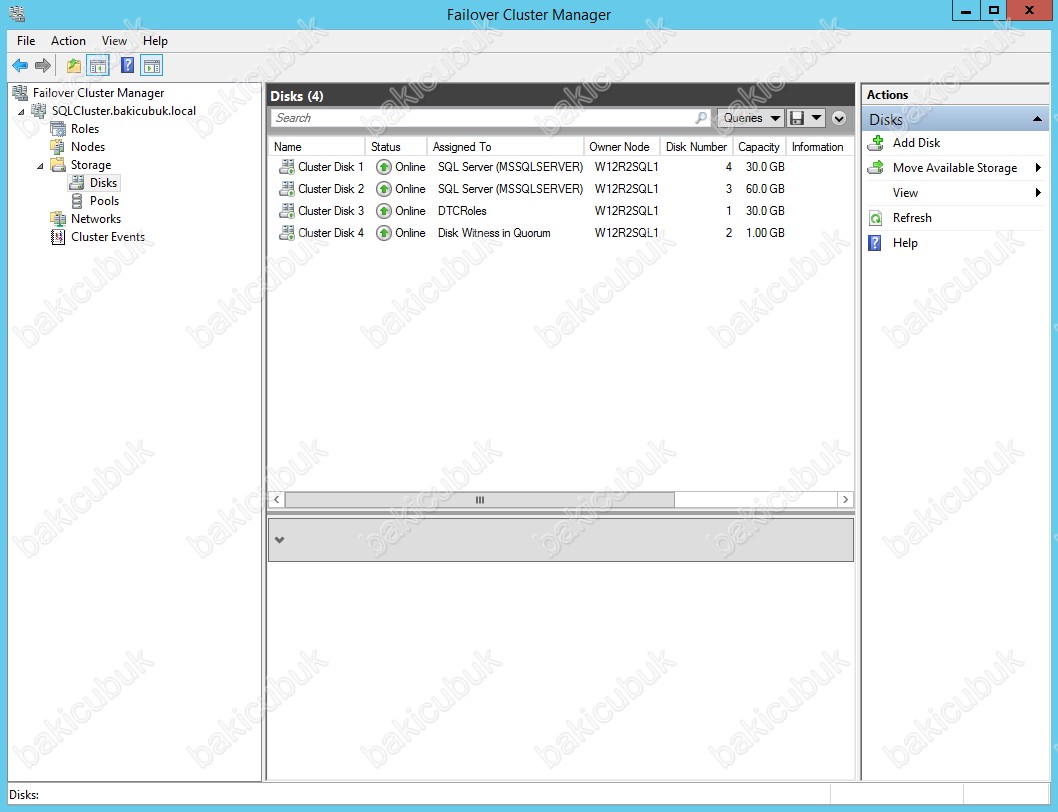Screen dimensions: 1058x812
Task: Click the Refresh icon in Actions pane
Action: pos(876,218)
